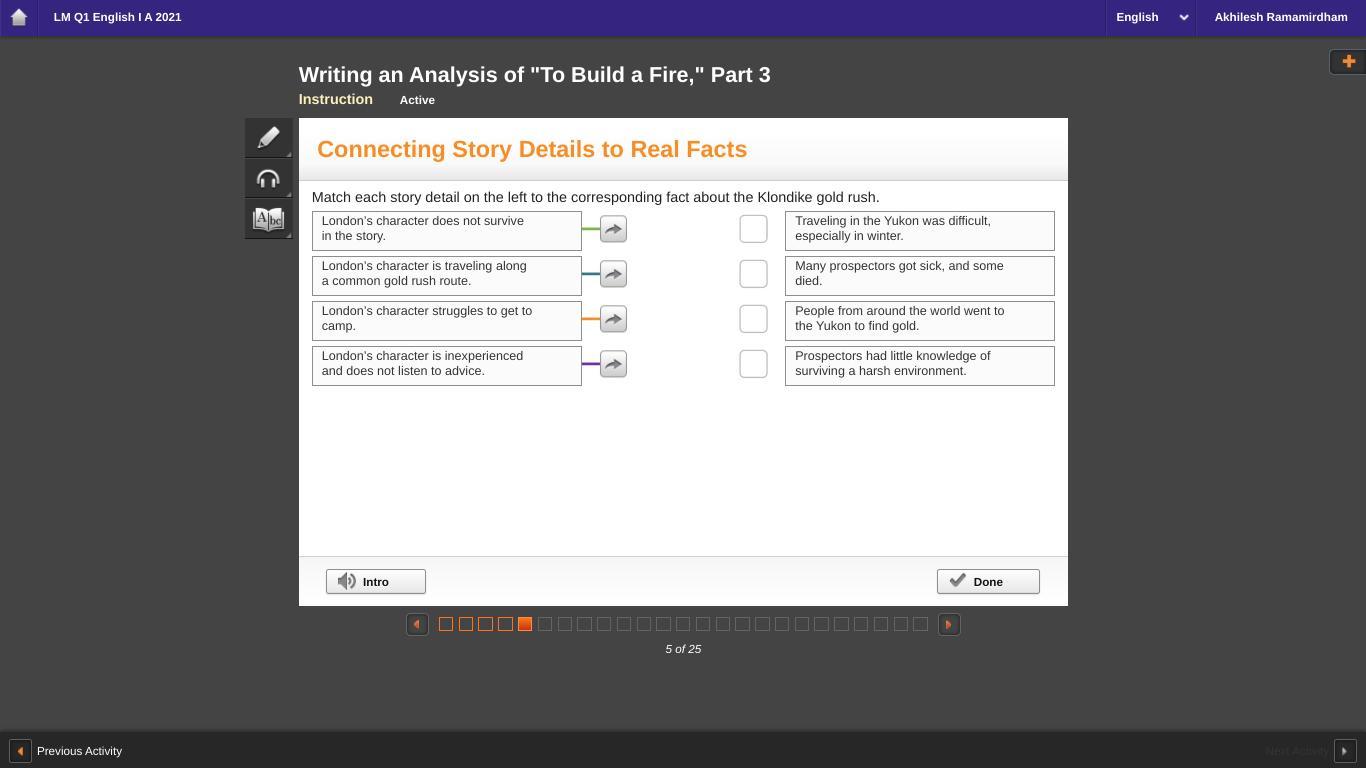Select the pencil highlighter tool
Viewport: 1366px width, 768px height.
point(268,138)
